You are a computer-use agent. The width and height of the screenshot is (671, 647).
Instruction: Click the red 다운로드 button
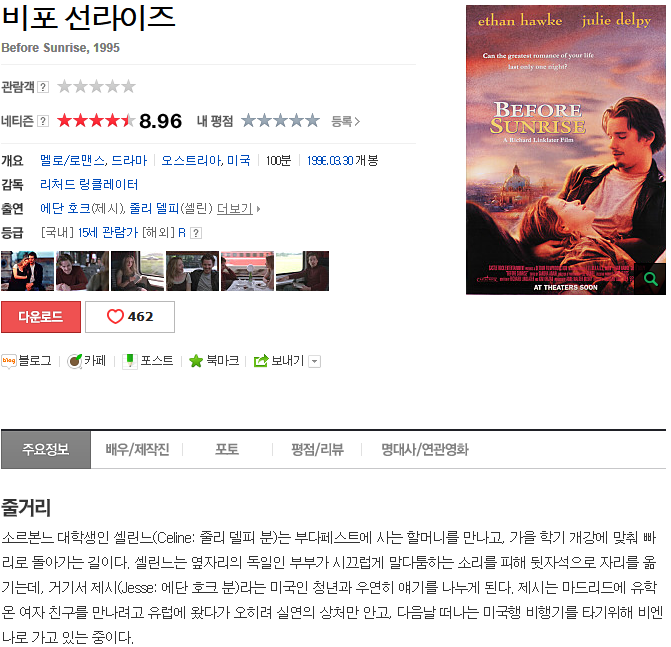tap(41, 317)
